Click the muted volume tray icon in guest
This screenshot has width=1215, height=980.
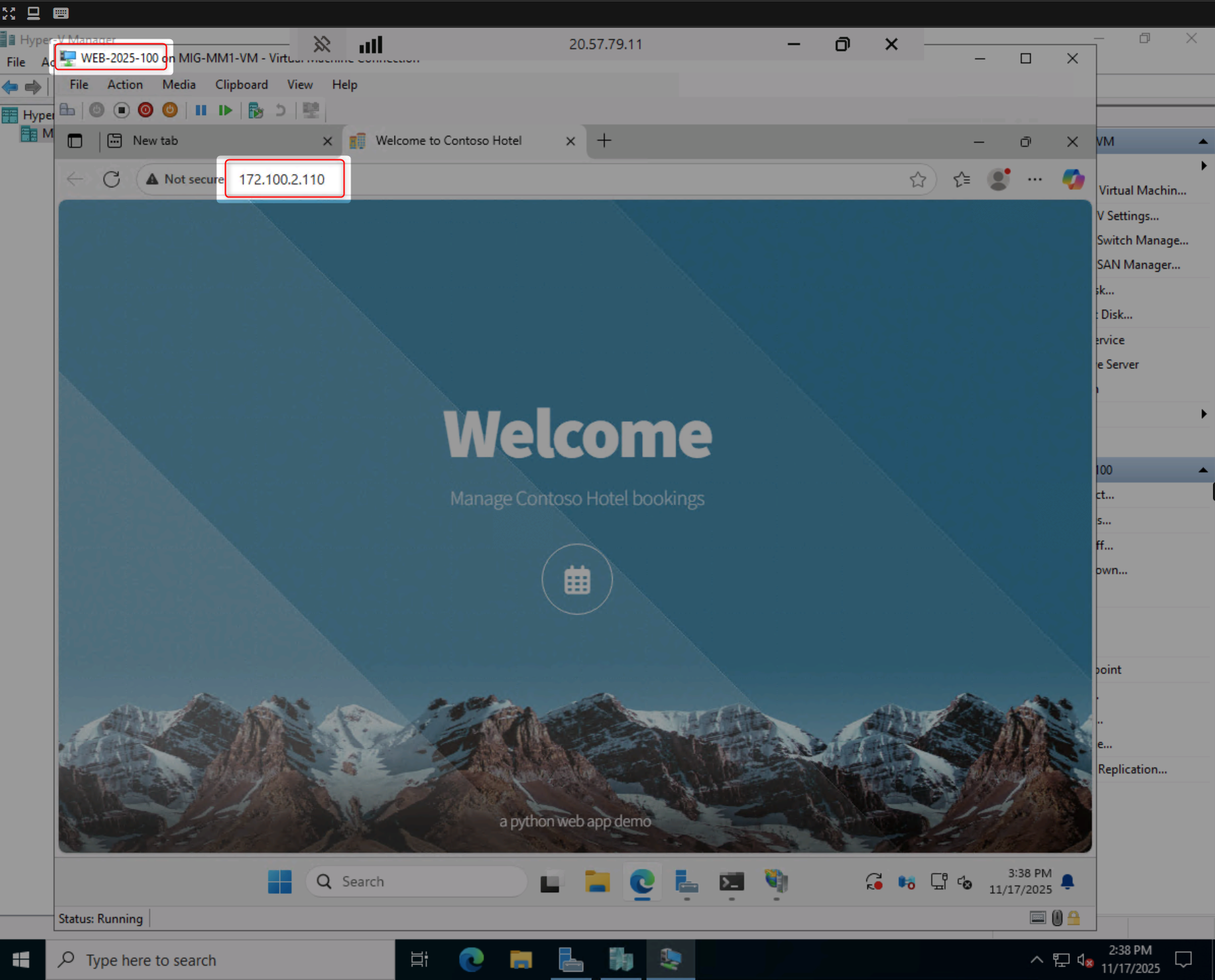pos(965,882)
